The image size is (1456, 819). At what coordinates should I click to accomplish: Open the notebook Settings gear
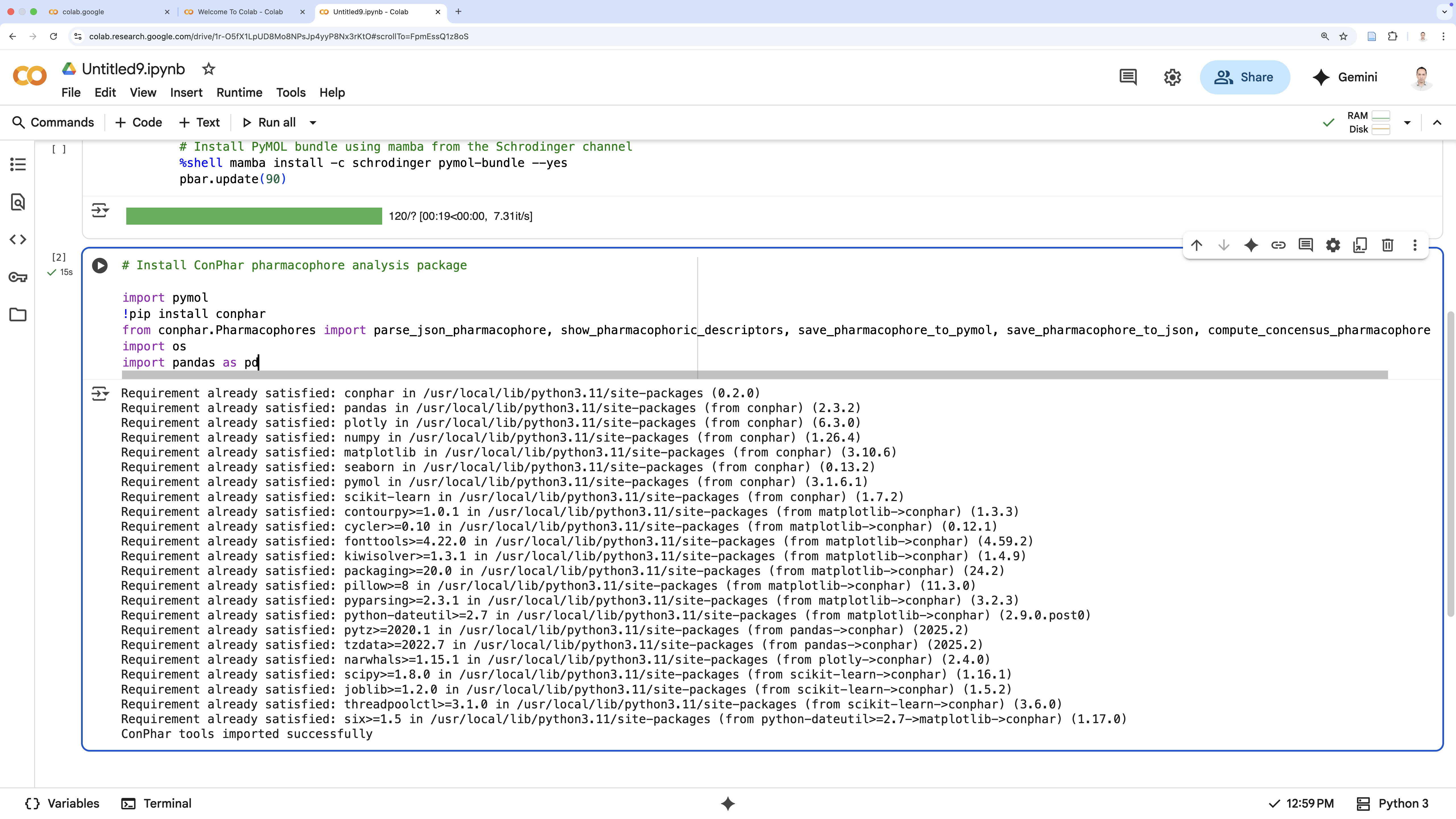(x=1172, y=77)
